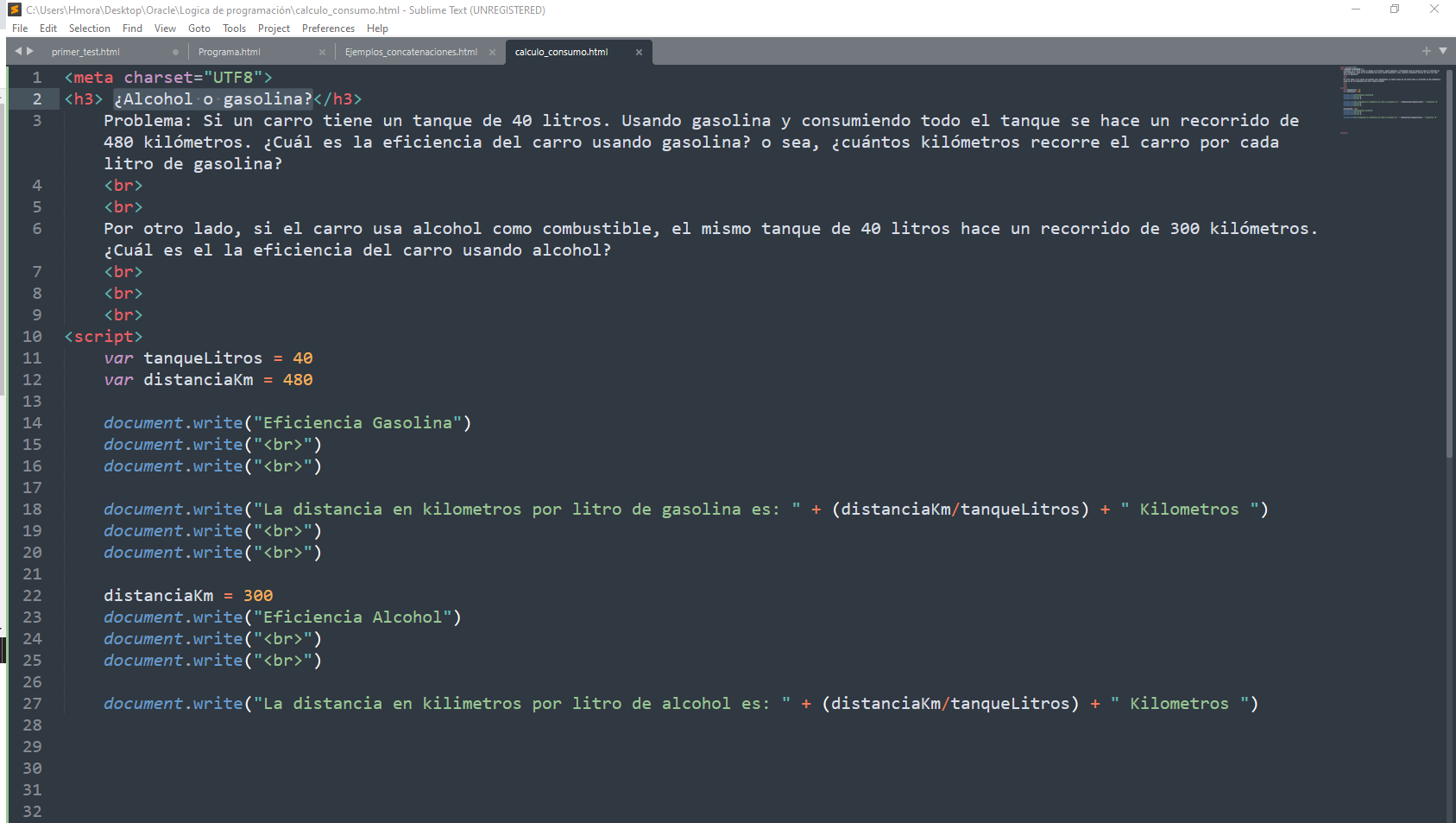Select the calculo_consumo.html tab
Screen dimensions: 1456x823
coord(561,52)
